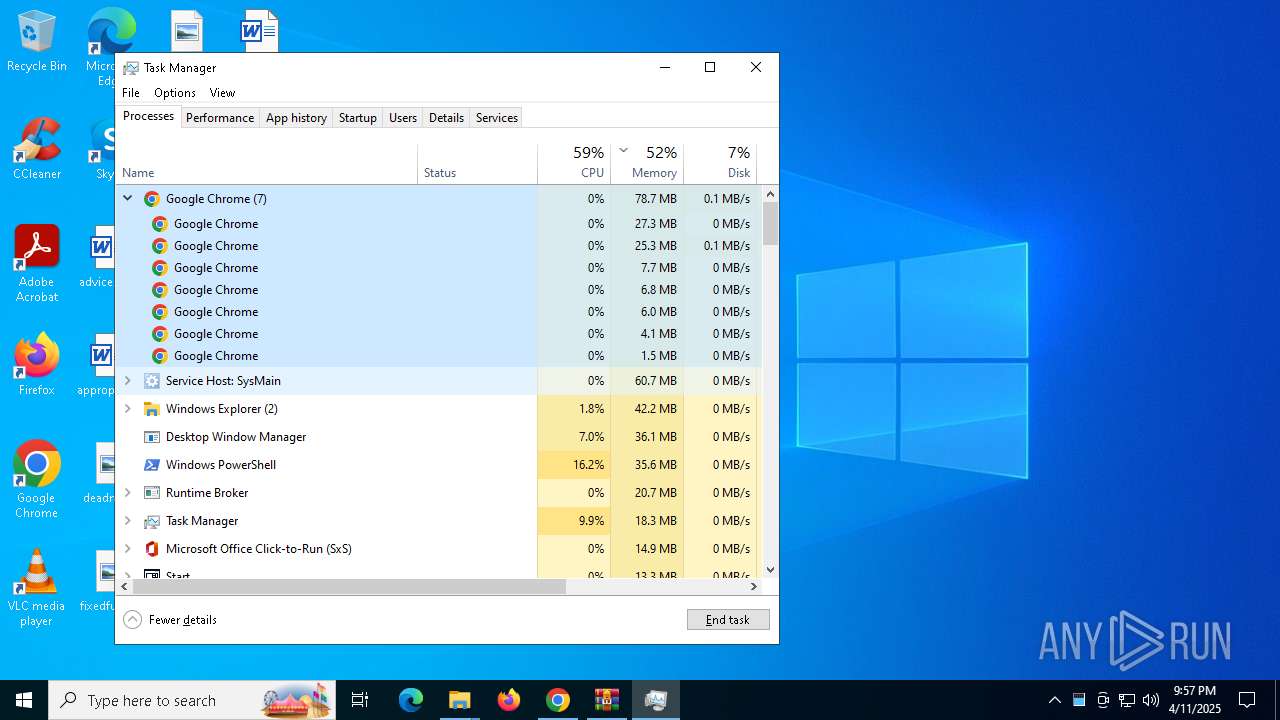Open Task View on the taskbar
Image resolution: width=1280 pixels, height=720 pixels.
pos(360,700)
